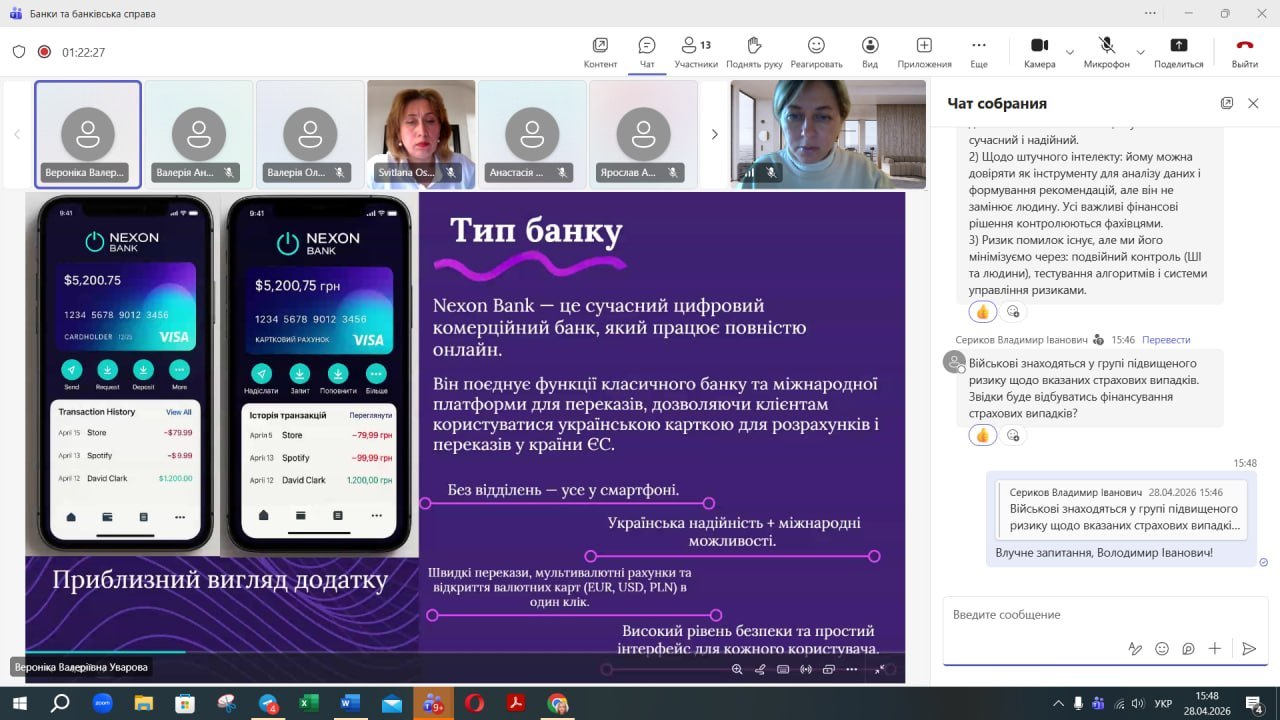1280x720 pixels.
Task: Open the Вид view options
Action: pos(870,52)
